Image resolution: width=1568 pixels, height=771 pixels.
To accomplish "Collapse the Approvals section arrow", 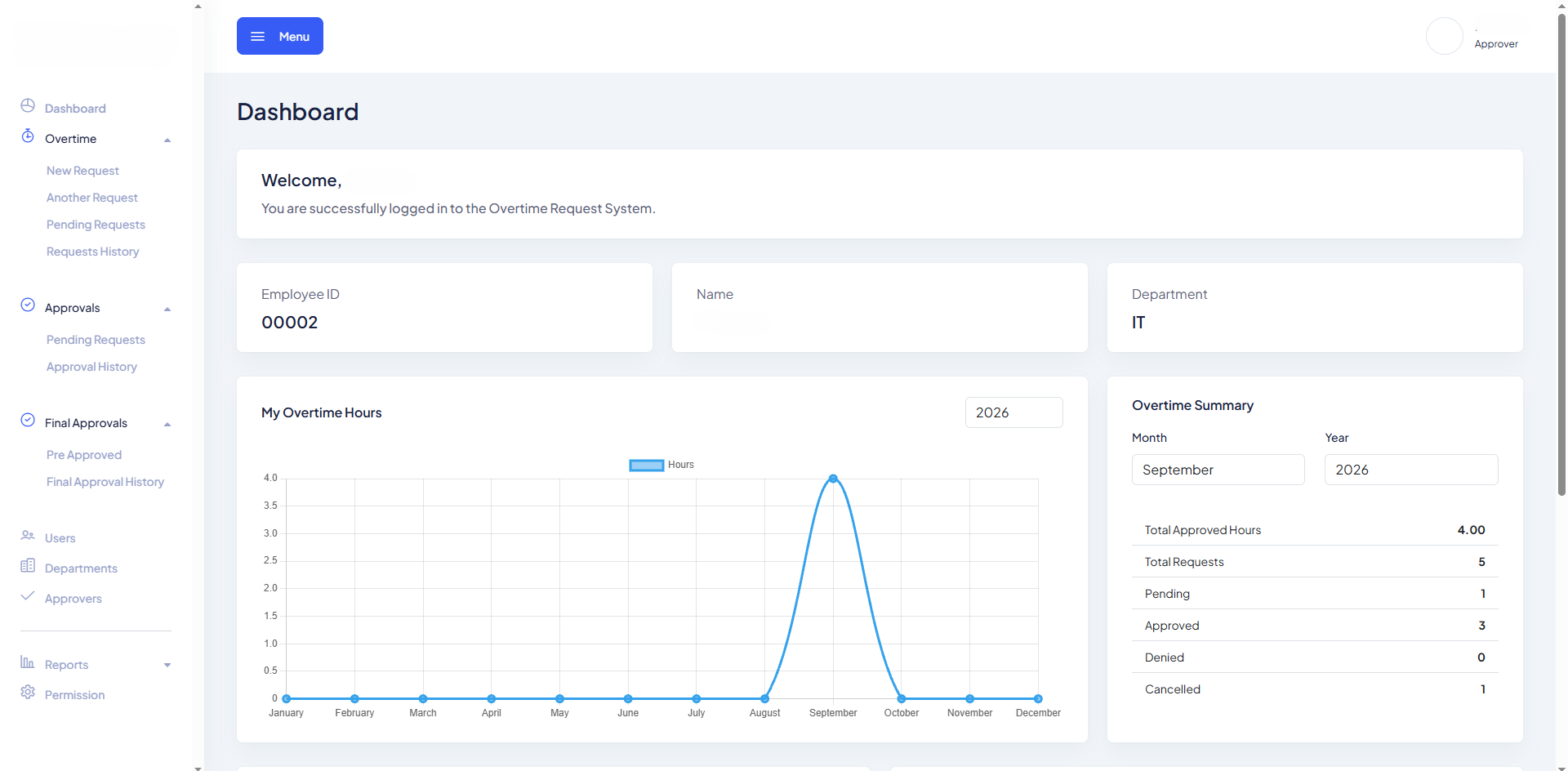I will (x=167, y=310).
